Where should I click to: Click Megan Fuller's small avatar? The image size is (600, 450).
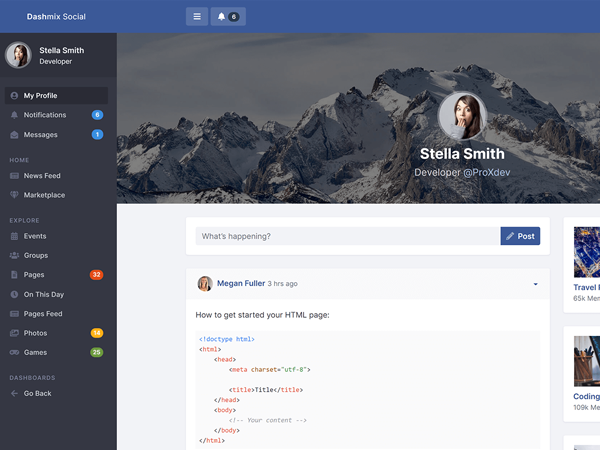point(205,284)
